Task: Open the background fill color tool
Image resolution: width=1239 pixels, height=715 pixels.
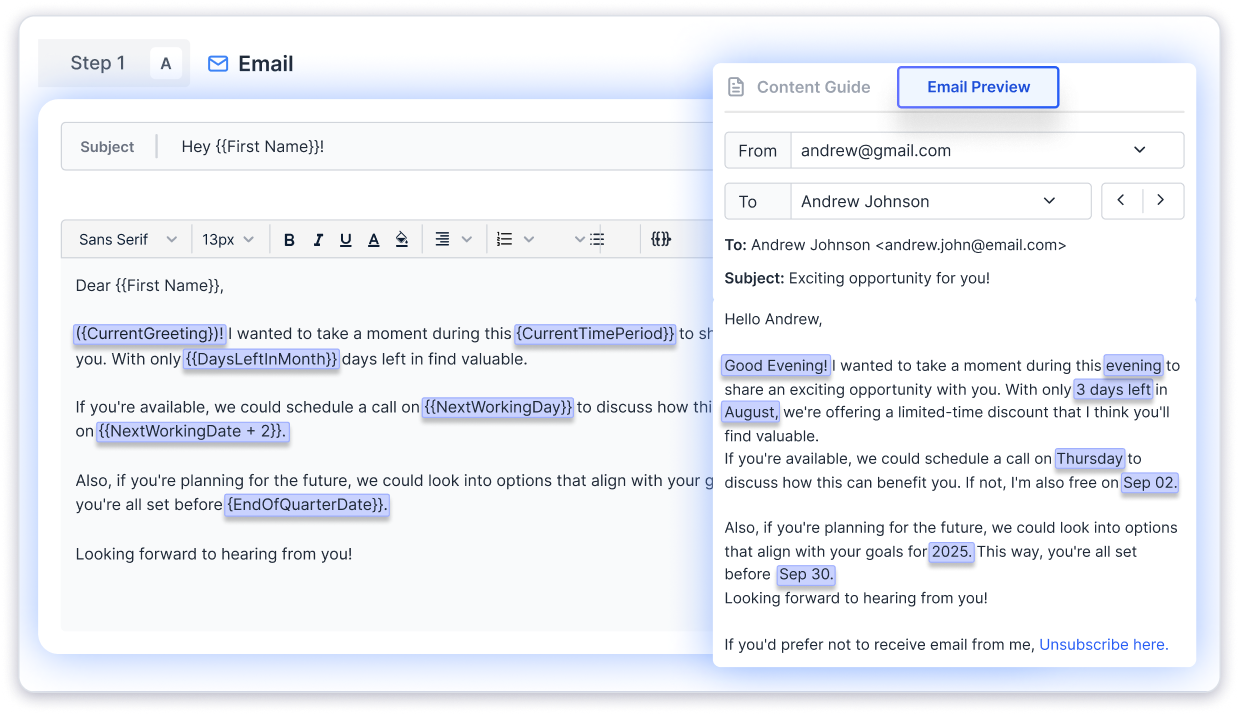Action: 402,240
